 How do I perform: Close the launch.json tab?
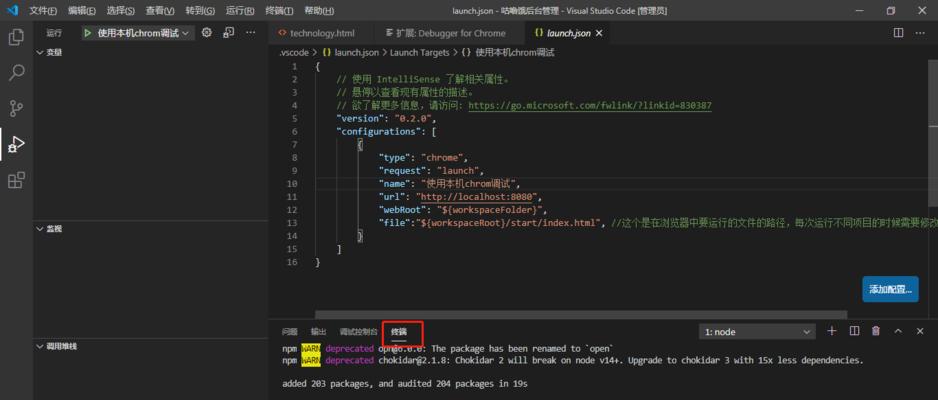point(599,33)
